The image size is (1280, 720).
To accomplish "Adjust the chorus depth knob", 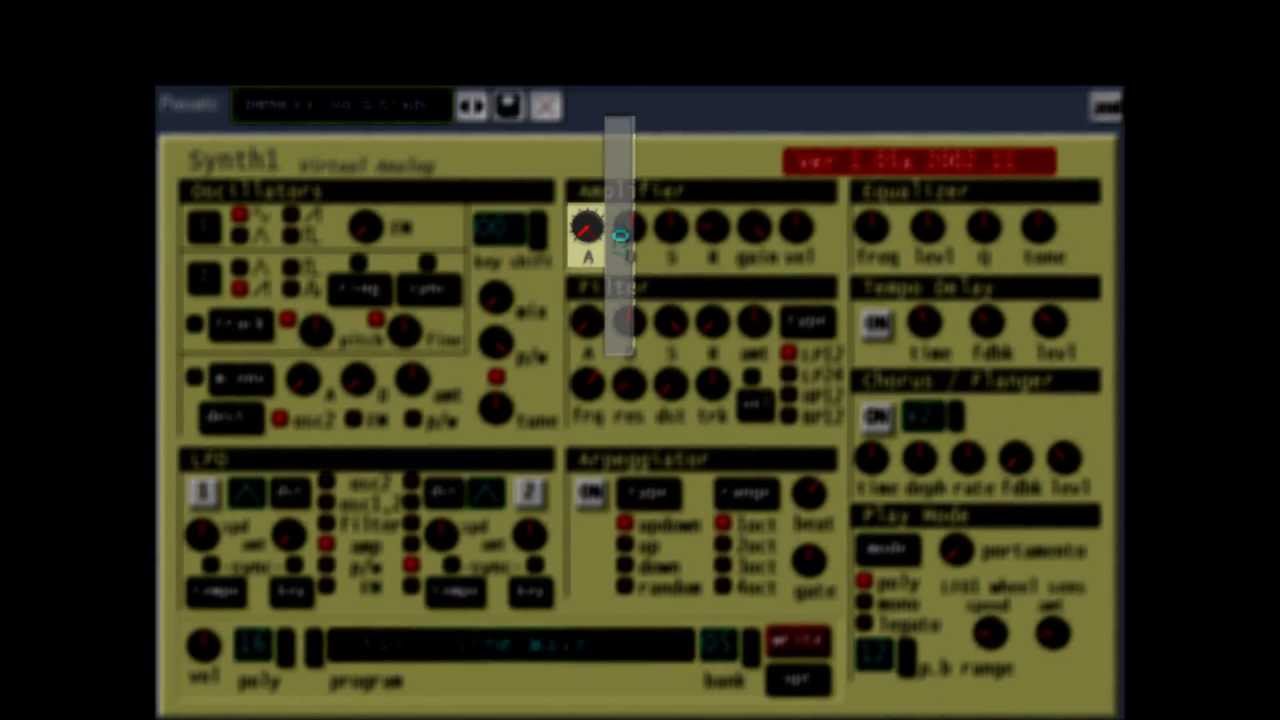I will pyautogui.click(x=919, y=457).
